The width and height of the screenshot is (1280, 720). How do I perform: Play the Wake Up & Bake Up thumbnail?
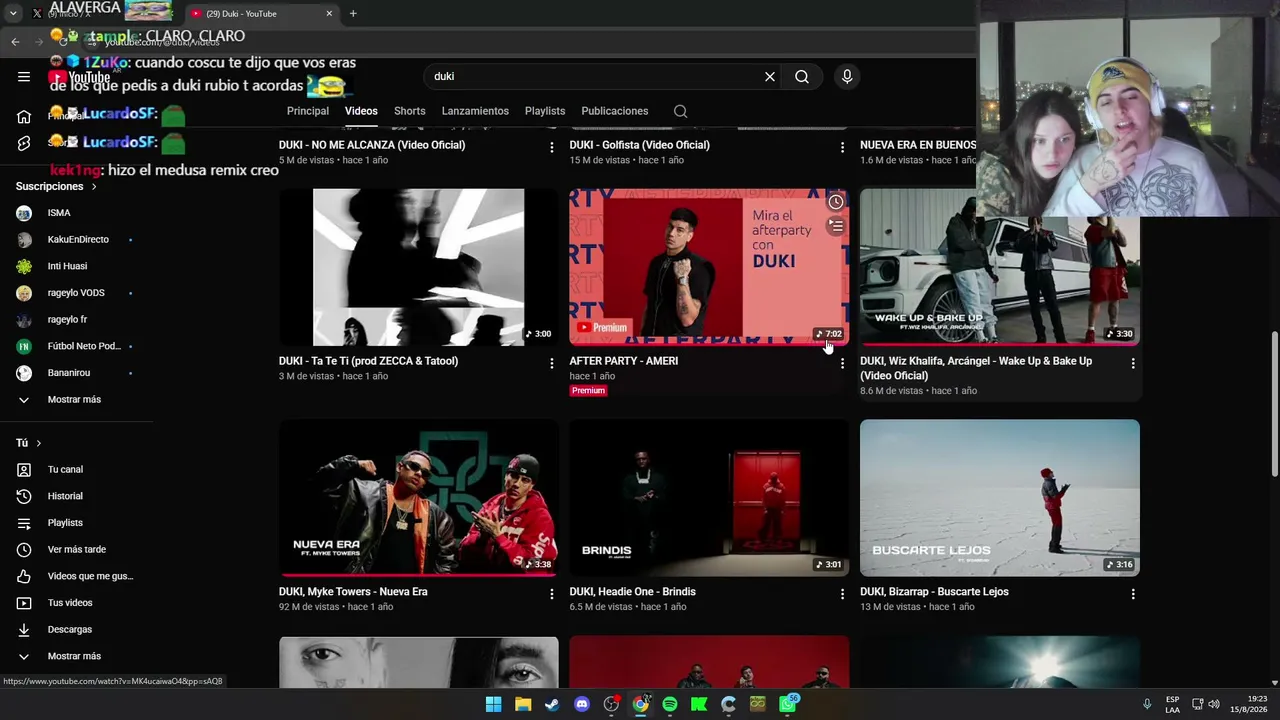[x=1000, y=267]
